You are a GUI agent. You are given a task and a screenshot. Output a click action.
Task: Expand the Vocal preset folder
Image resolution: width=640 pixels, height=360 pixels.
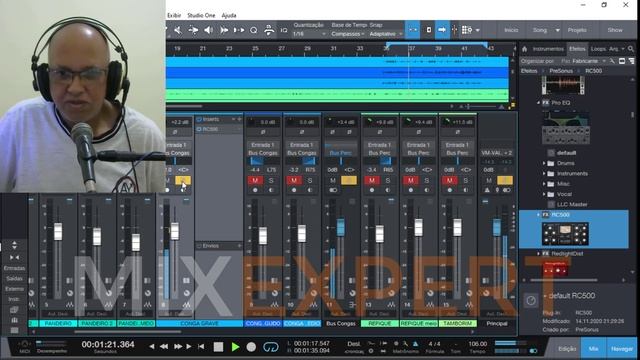pyautogui.click(x=544, y=194)
